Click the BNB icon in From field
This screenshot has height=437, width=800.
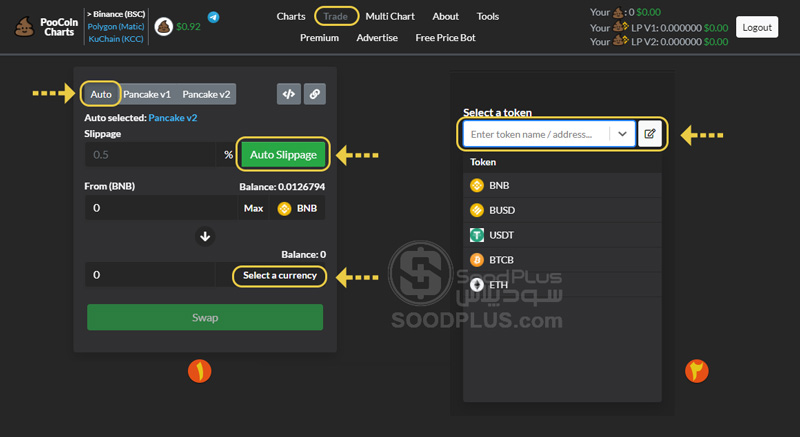284,209
